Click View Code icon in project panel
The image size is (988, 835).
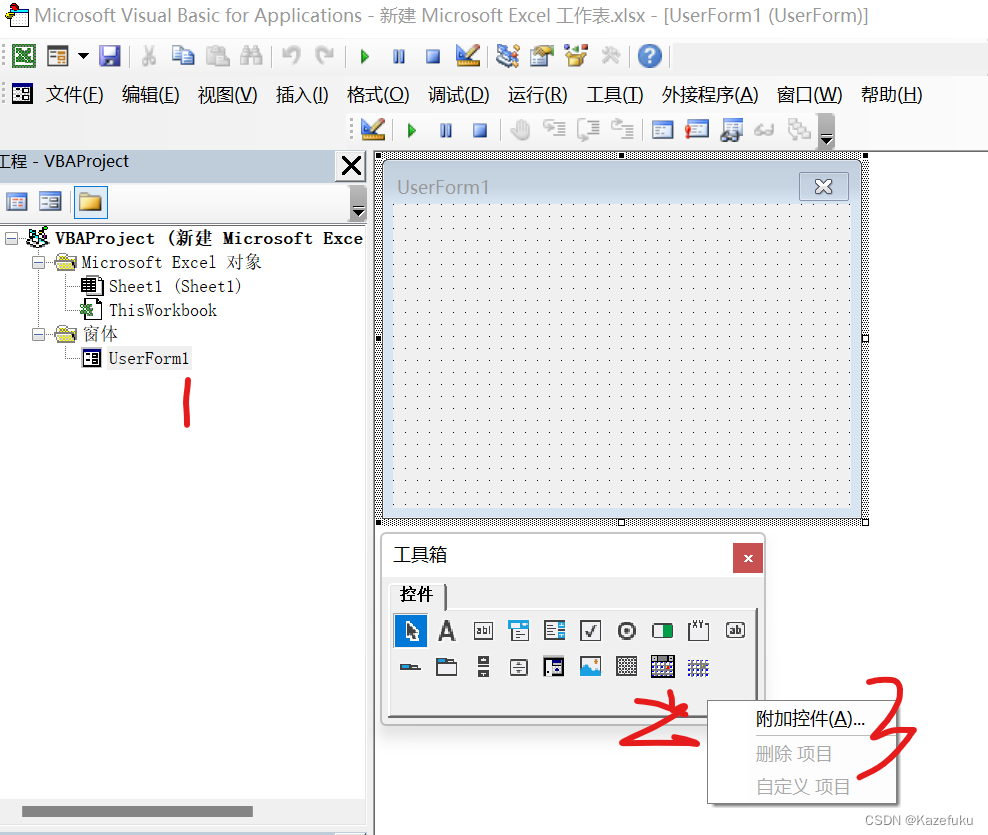pos(17,202)
